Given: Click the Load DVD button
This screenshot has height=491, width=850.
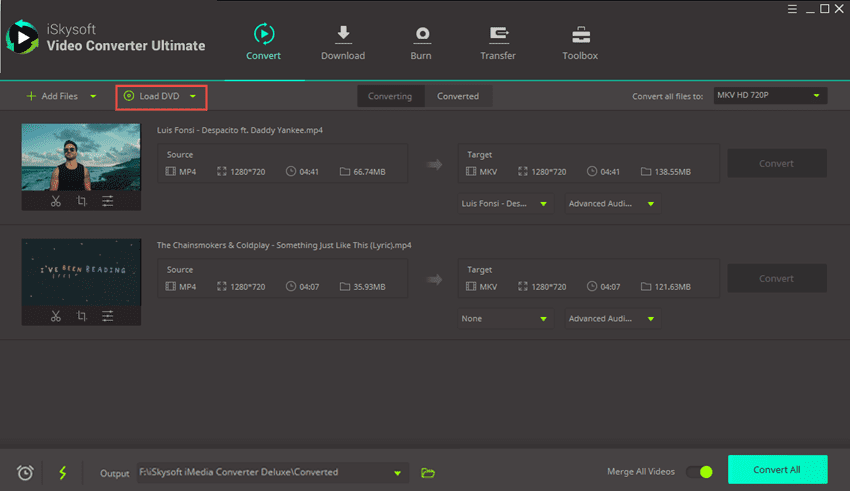Looking at the screenshot, I should click(x=160, y=97).
